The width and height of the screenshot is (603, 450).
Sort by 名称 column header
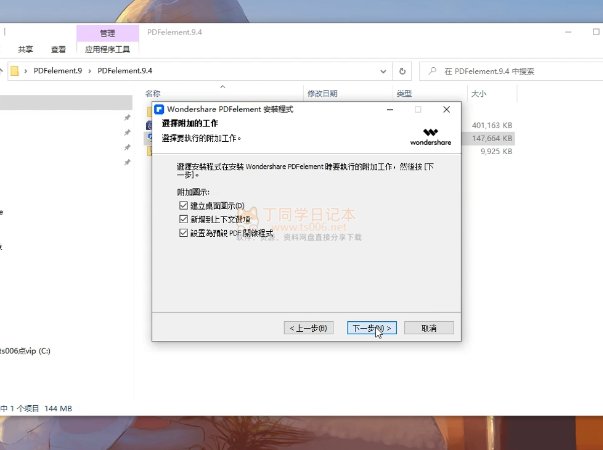153,93
